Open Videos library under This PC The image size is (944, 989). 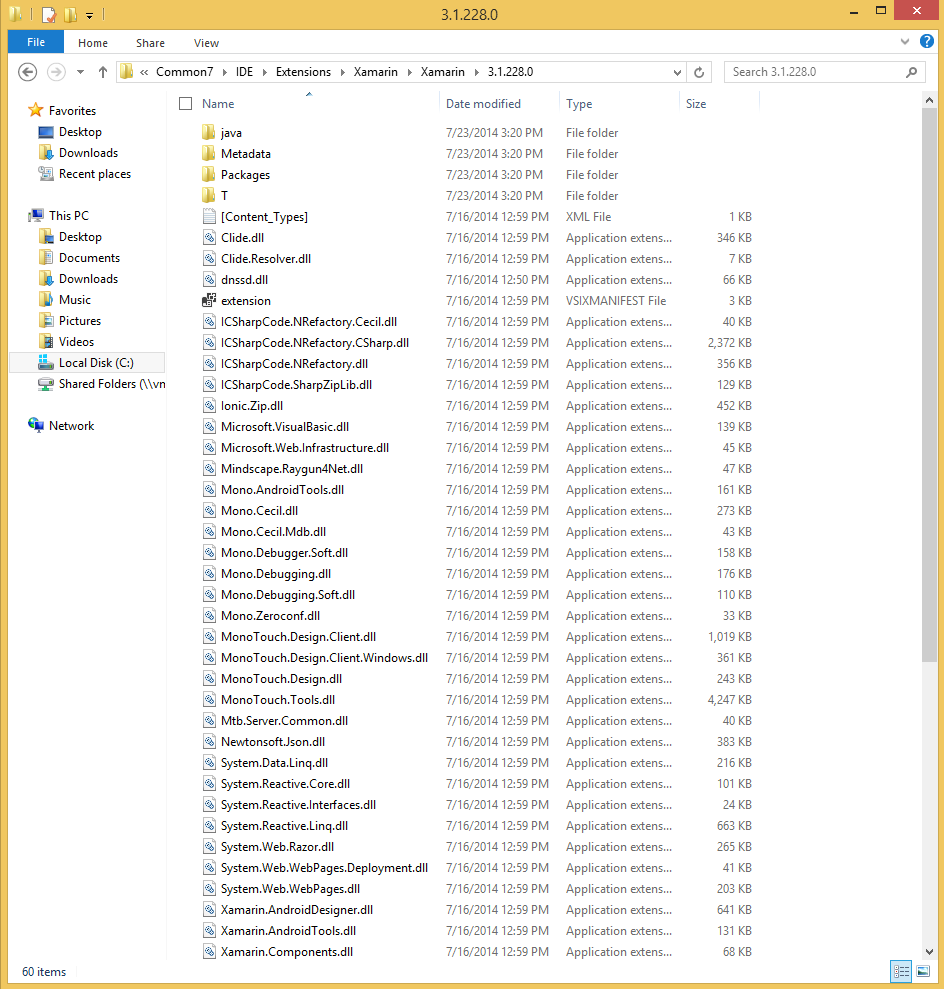point(76,342)
